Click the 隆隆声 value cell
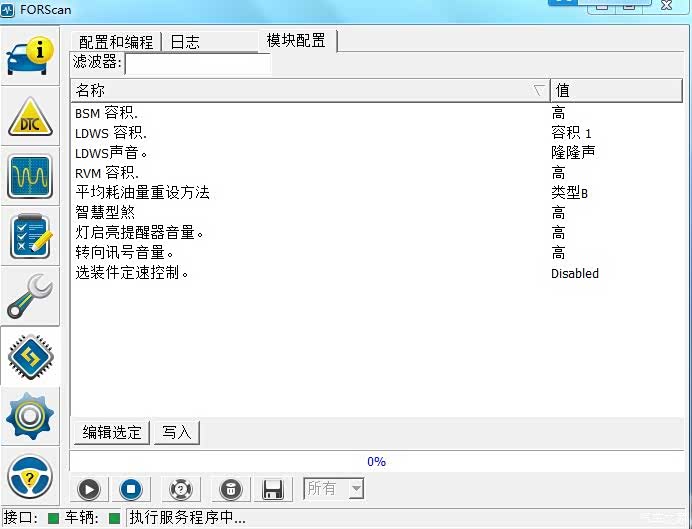The image size is (692, 529). coord(573,153)
